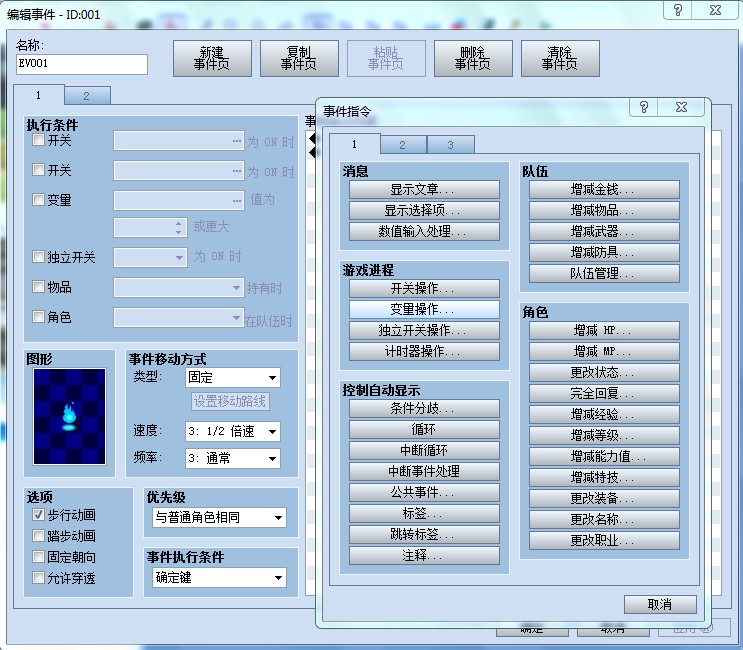This screenshot has height=650, width=743.
Task: Click the 中断事件处理 command button
Action: point(424,471)
